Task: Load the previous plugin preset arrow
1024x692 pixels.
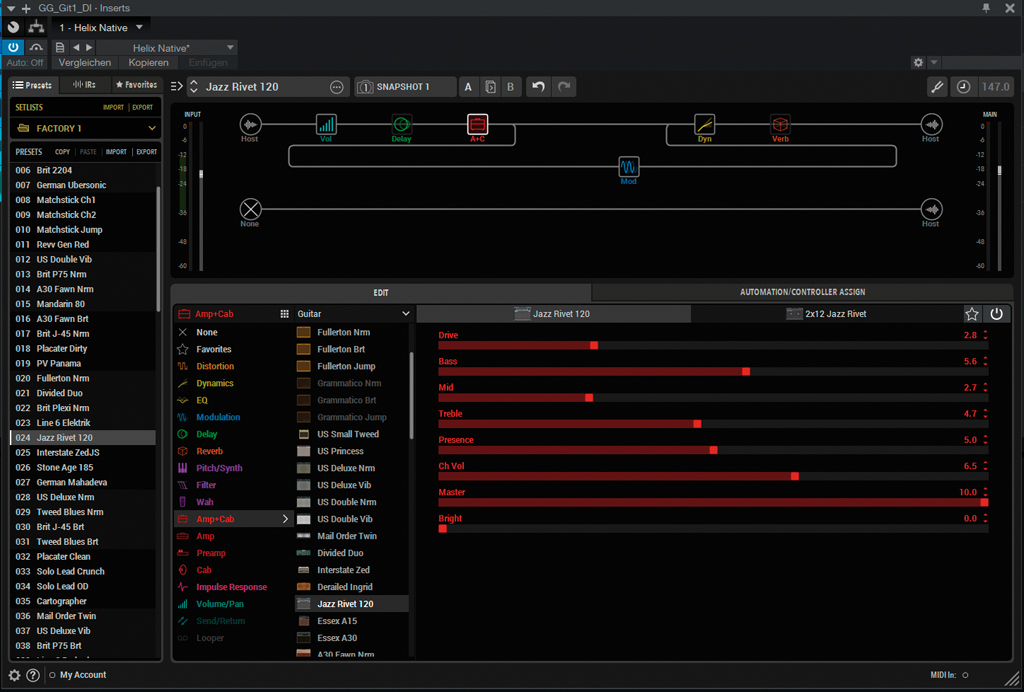Action: tap(76, 48)
